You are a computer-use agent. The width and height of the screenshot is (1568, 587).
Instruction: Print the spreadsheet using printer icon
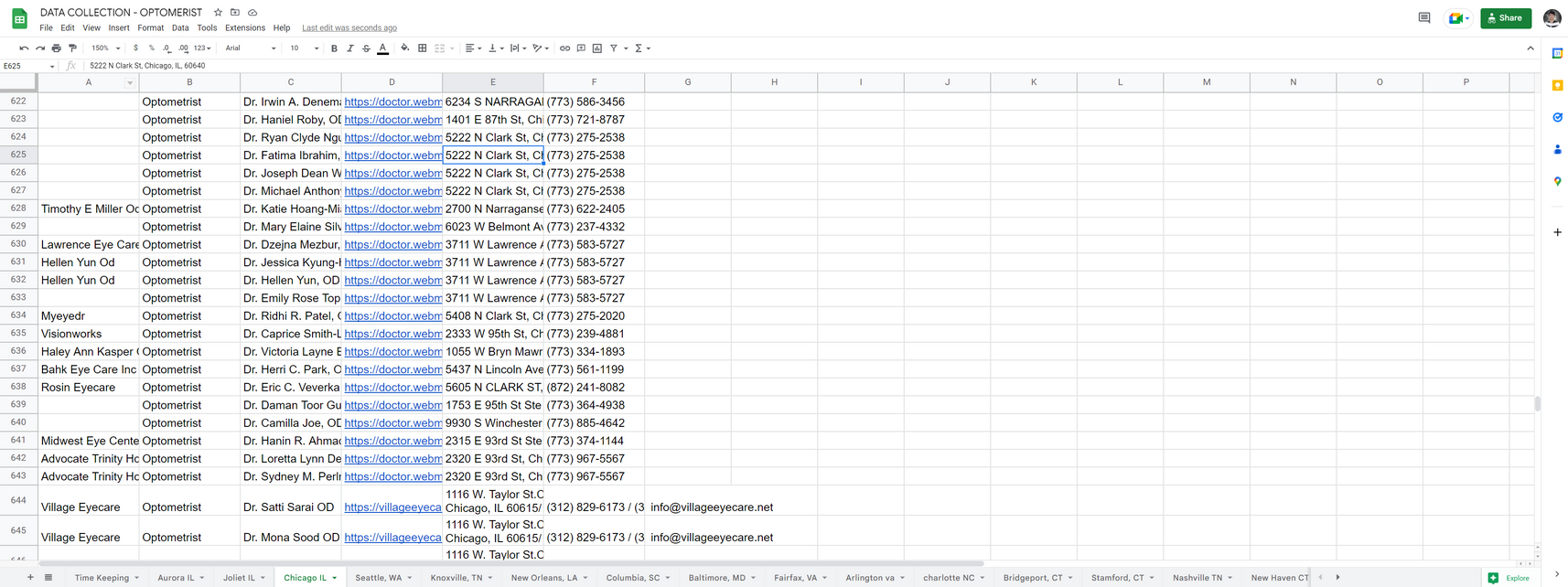point(57,48)
